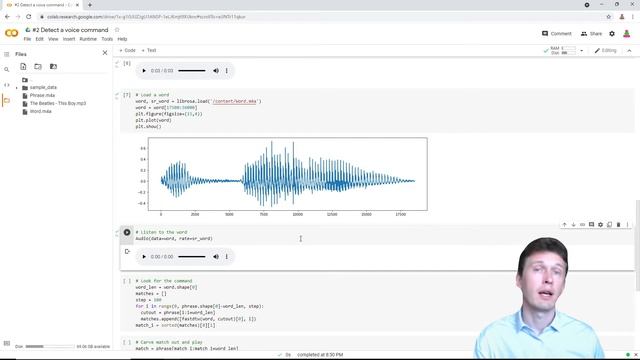The image size is (640, 360).
Task: Go up to the parent folder
Action: (x=25, y=80)
